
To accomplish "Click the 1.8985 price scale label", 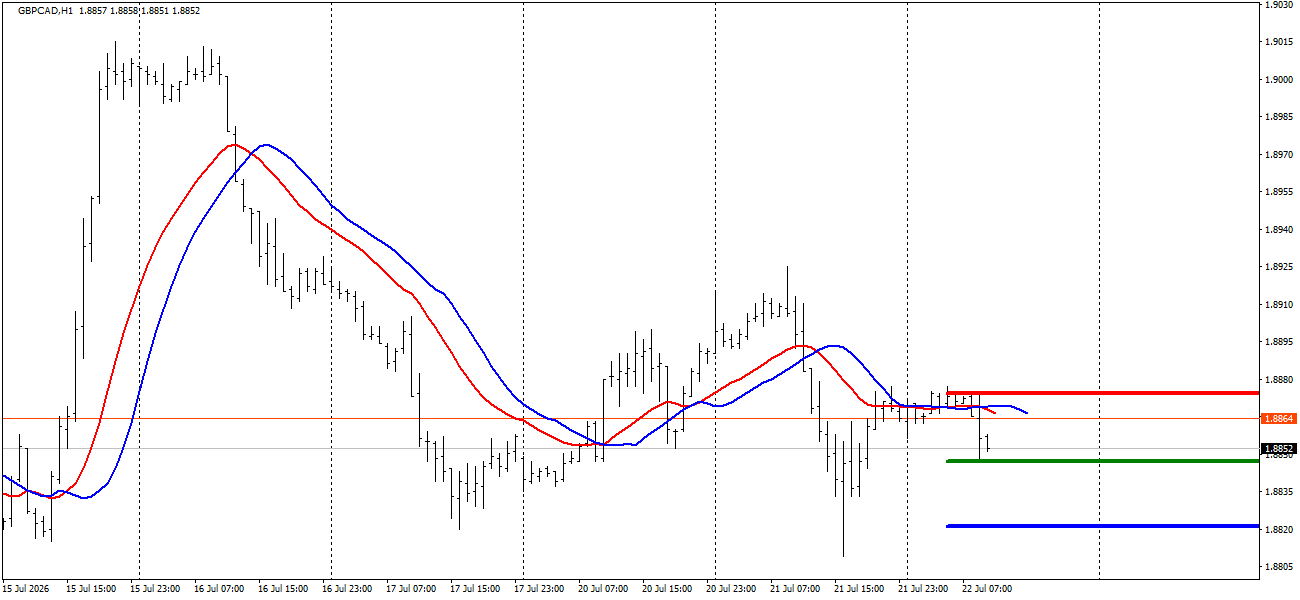I will coord(1278,117).
